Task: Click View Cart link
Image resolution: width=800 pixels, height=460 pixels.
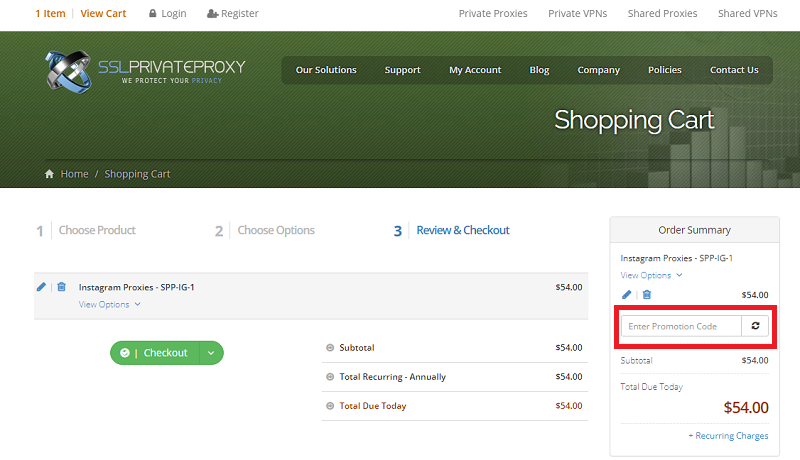Action: 103,13
